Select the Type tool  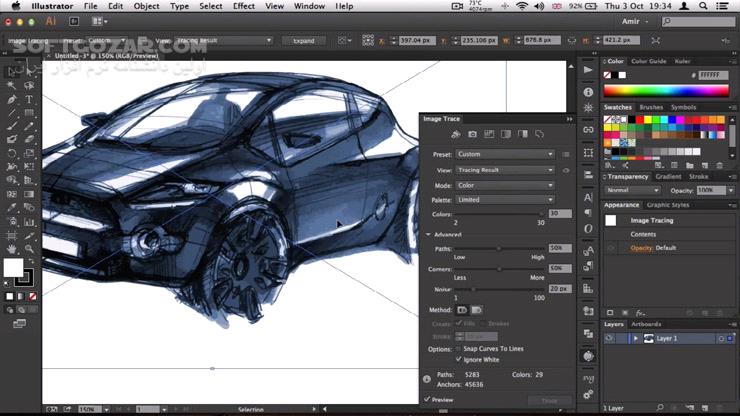(29, 100)
